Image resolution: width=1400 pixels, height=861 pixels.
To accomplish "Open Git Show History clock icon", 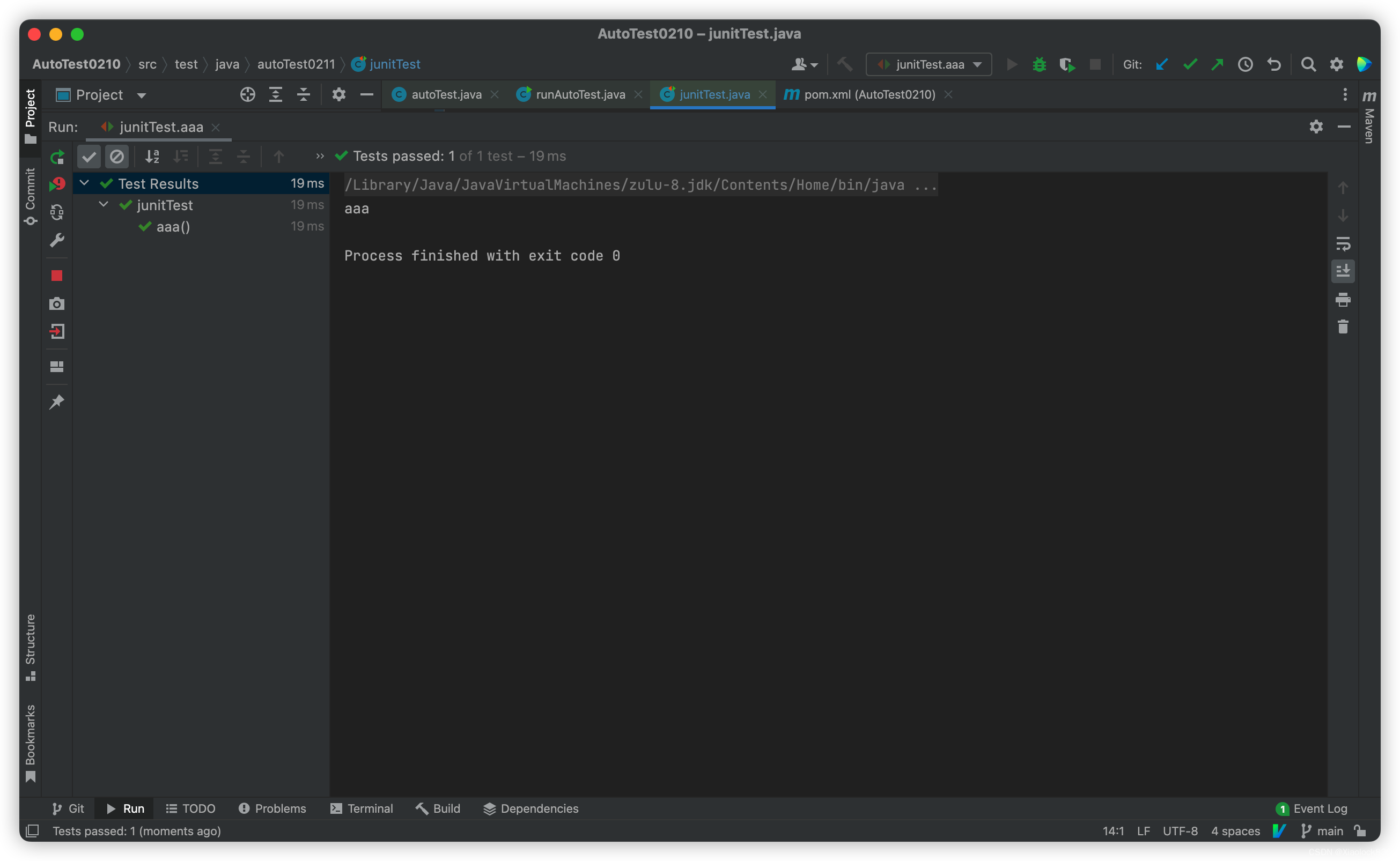I will [1245, 65].
